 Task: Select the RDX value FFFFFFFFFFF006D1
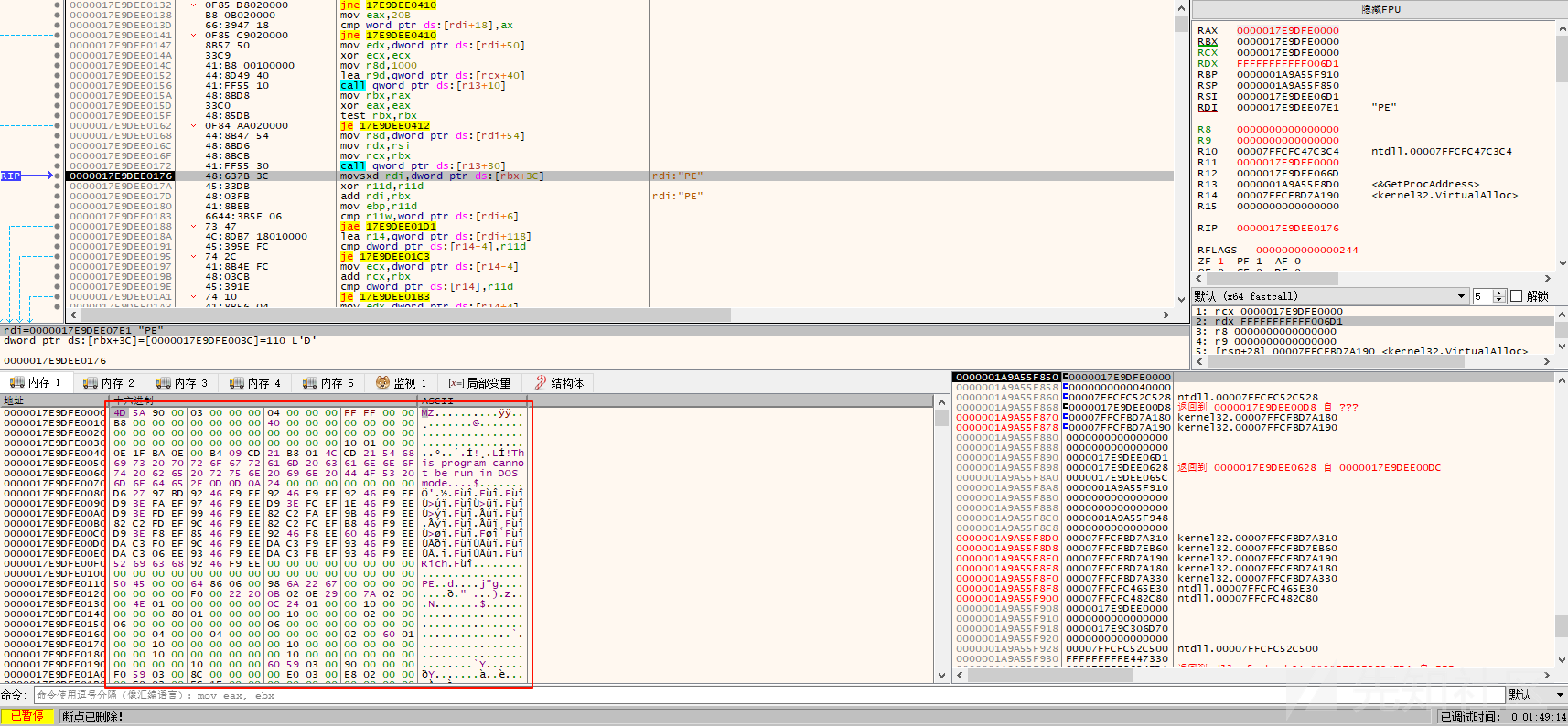1287,63
